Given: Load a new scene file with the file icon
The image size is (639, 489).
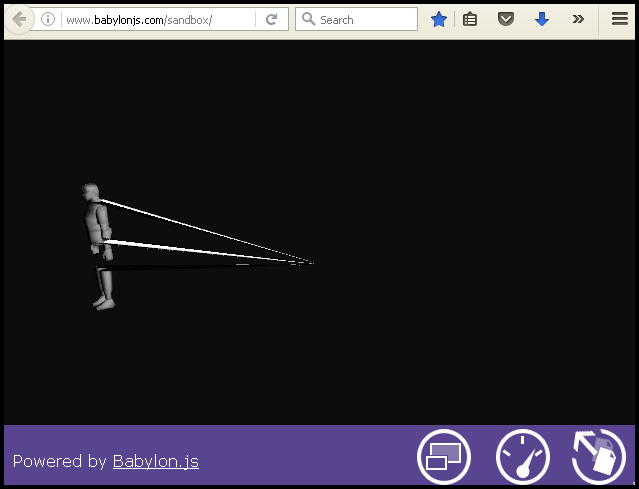Looking at the screenshot, I should (x=599, y=456).
